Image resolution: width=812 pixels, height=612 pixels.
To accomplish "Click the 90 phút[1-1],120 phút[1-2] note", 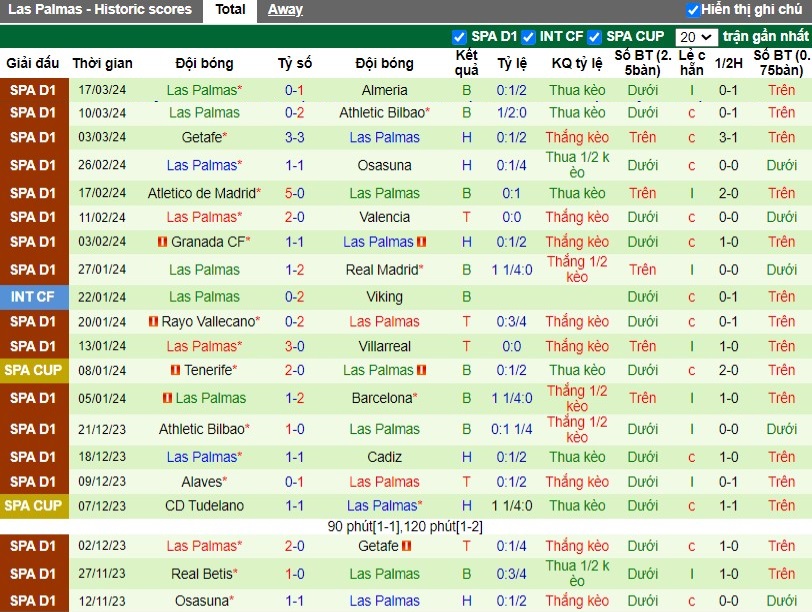I will (x=405, y=527).
